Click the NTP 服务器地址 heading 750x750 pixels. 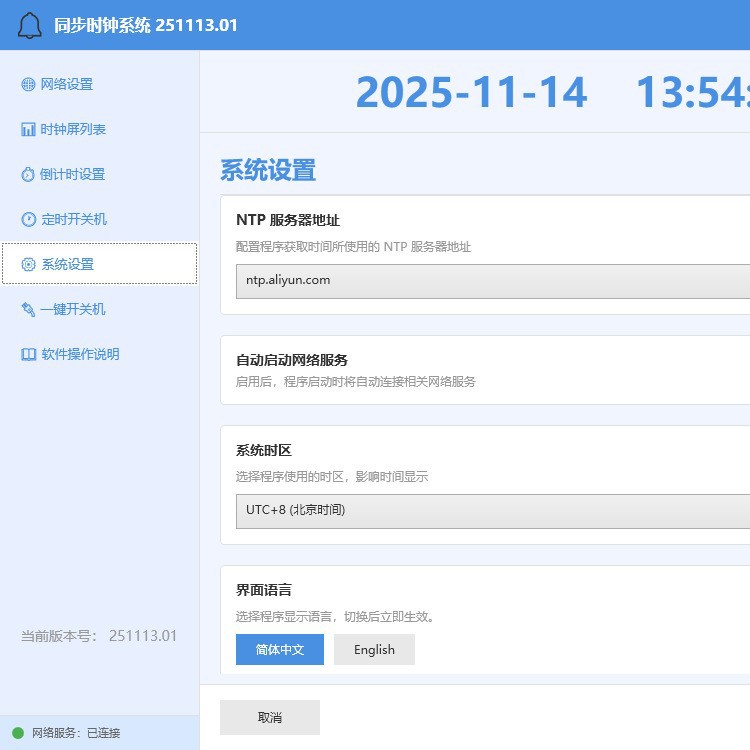[x=288, y=220]
